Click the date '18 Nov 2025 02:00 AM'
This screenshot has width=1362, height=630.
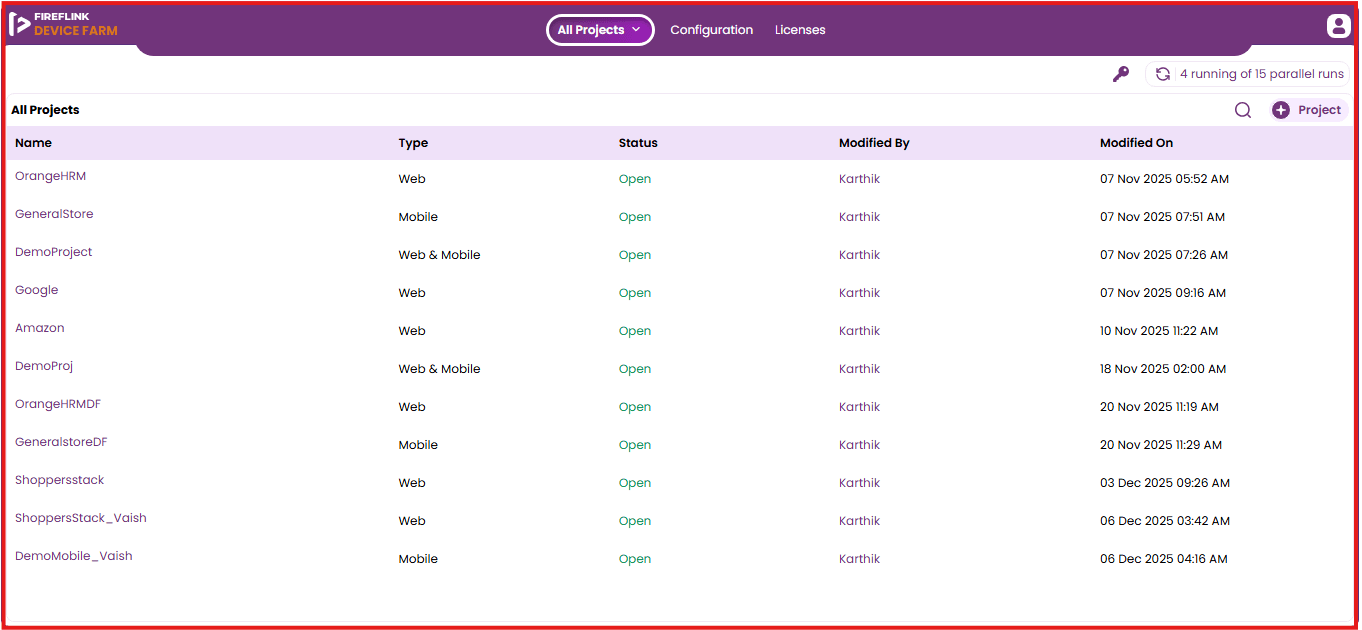[1163, 369]
